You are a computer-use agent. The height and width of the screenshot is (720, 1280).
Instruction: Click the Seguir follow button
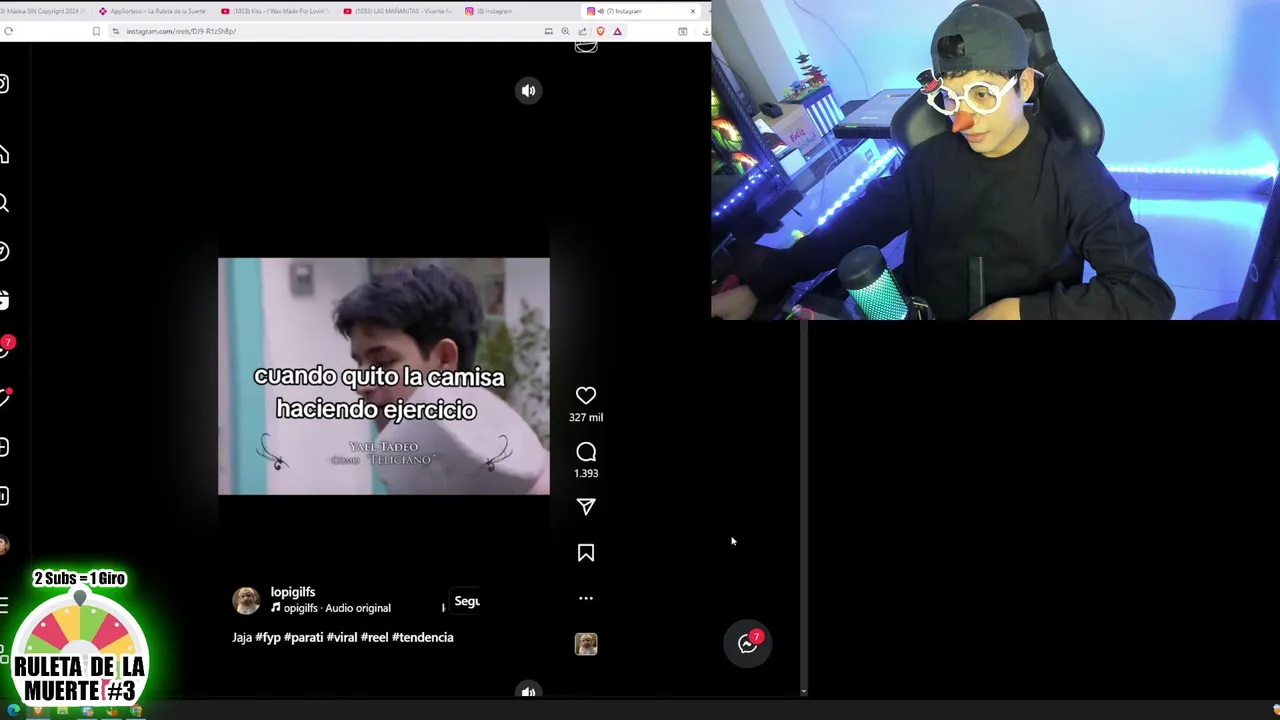467,601
